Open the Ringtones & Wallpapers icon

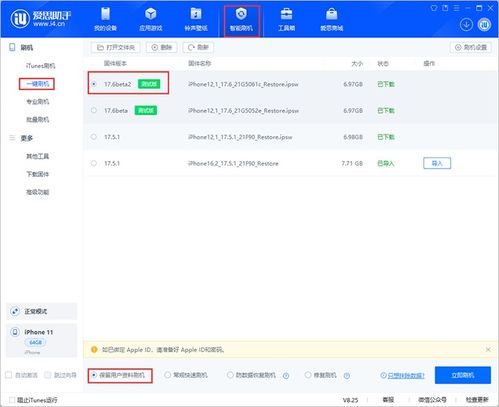coord(196,14)
